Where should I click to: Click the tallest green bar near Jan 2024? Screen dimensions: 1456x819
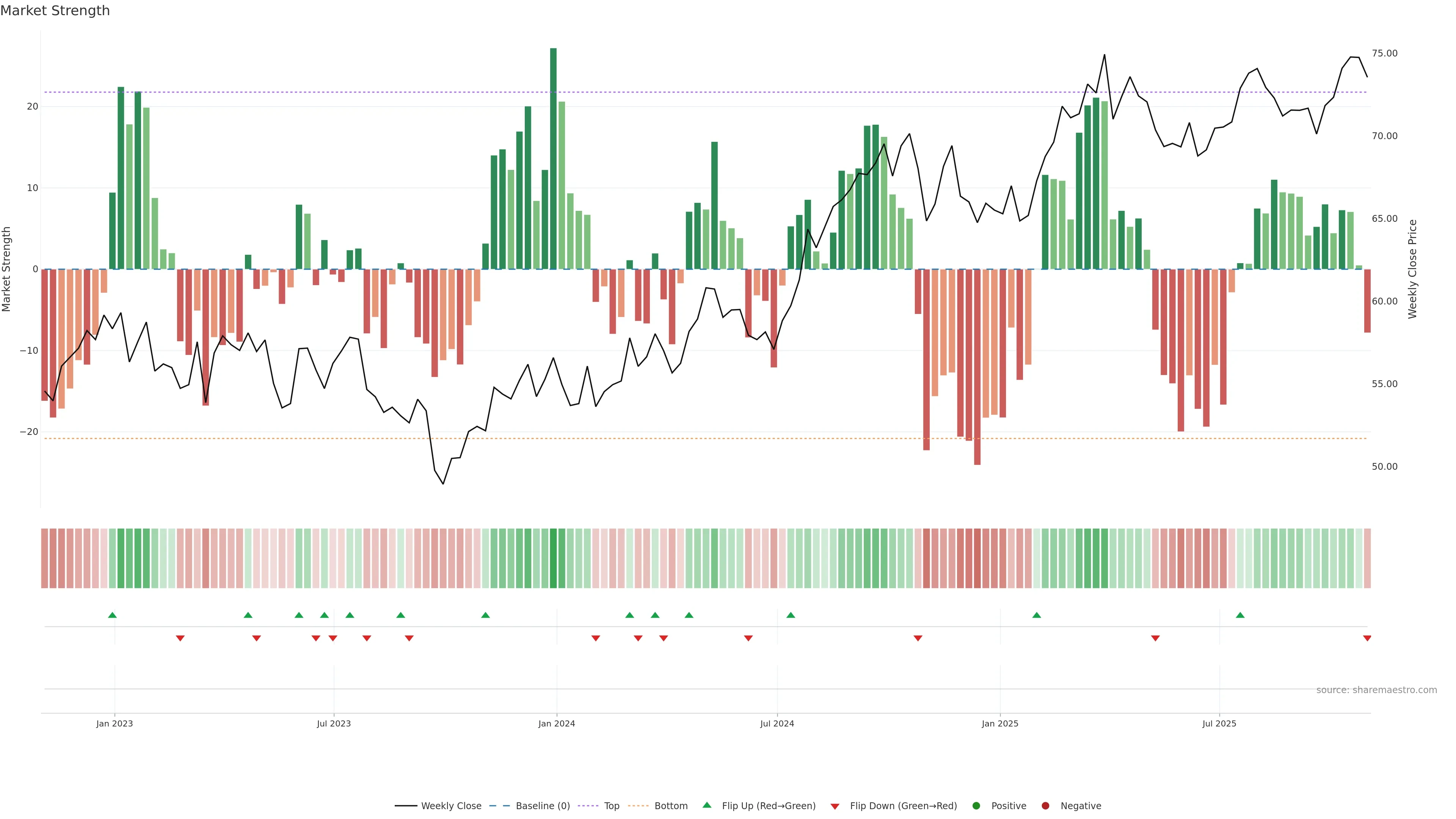click(x=553, y=158)
